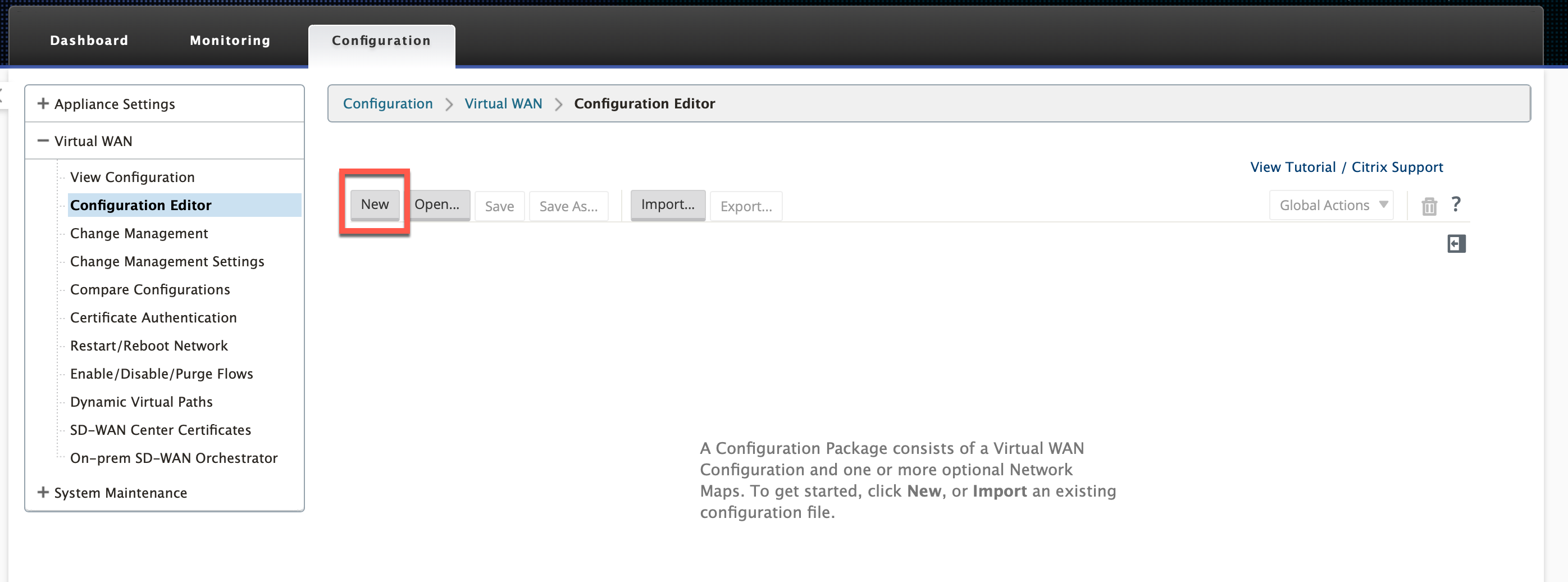1568x582 pixels.
Task: Open SD-WAN Center Certificates
Action: [160, 430]
